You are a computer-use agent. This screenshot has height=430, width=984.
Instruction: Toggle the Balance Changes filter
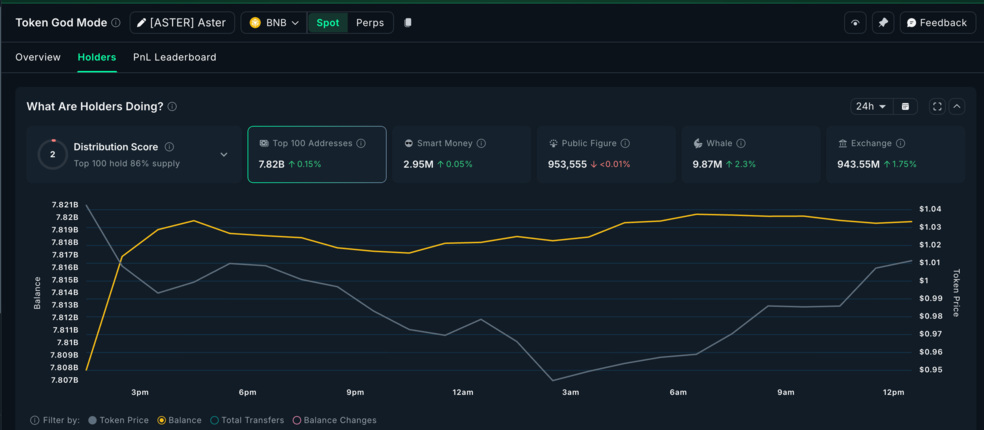point(333,420)
